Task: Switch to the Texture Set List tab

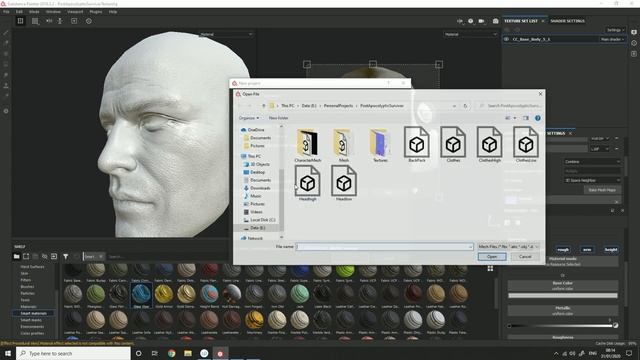Action: 521,21
